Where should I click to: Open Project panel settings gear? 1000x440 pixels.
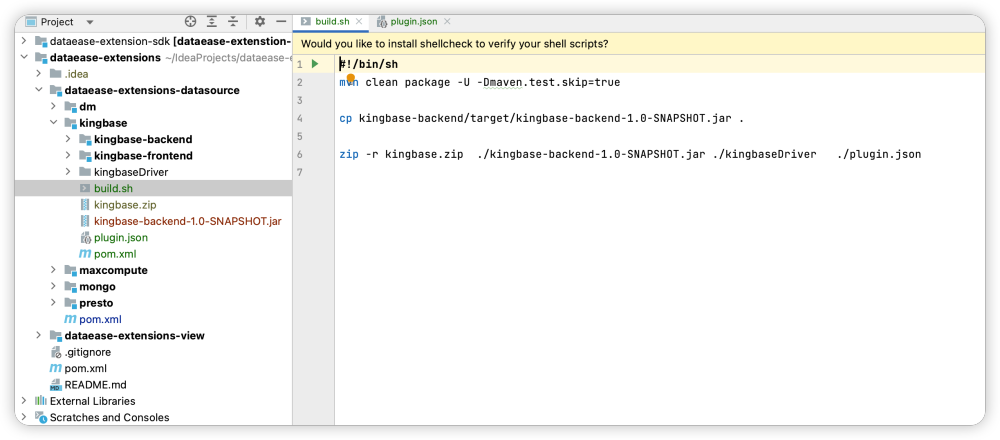(260, 22)
